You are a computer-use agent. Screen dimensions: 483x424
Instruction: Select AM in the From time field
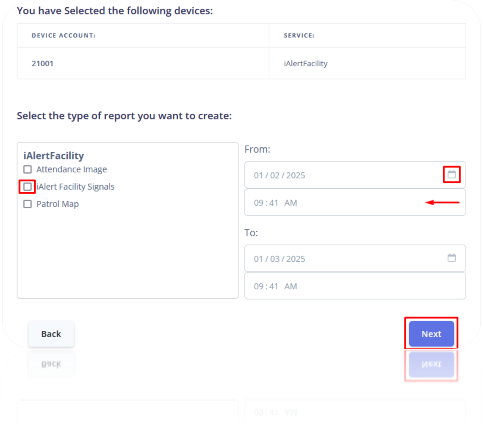(x=291, y=203)
